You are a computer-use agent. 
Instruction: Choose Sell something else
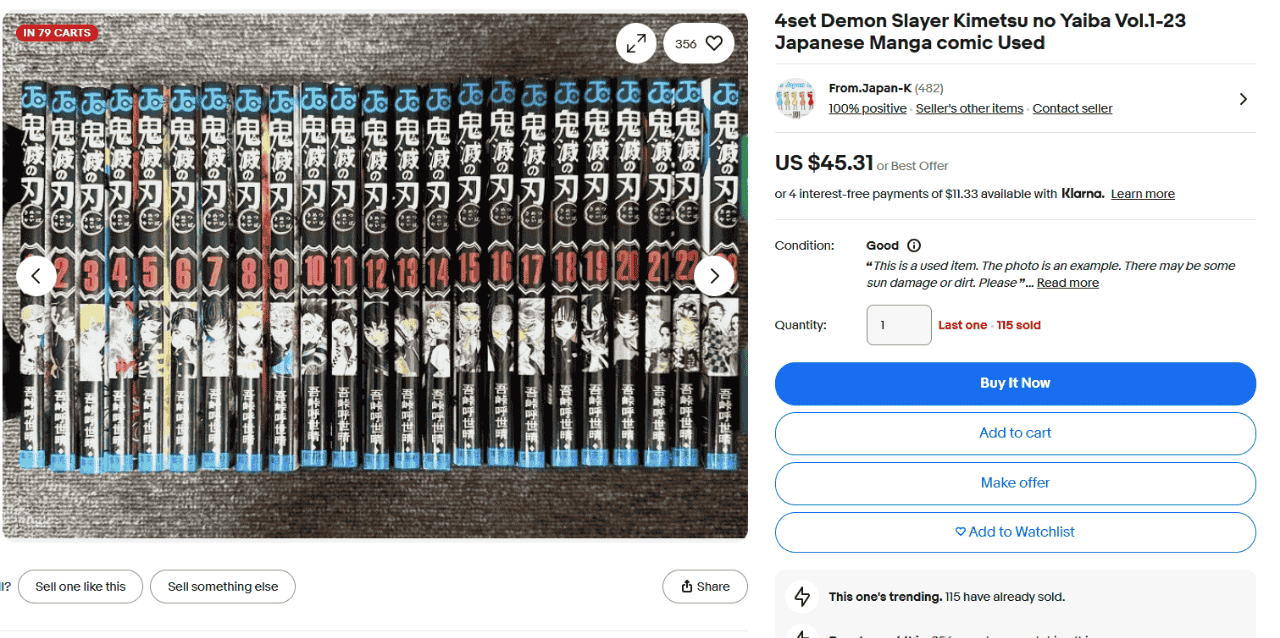pos(222,587)
